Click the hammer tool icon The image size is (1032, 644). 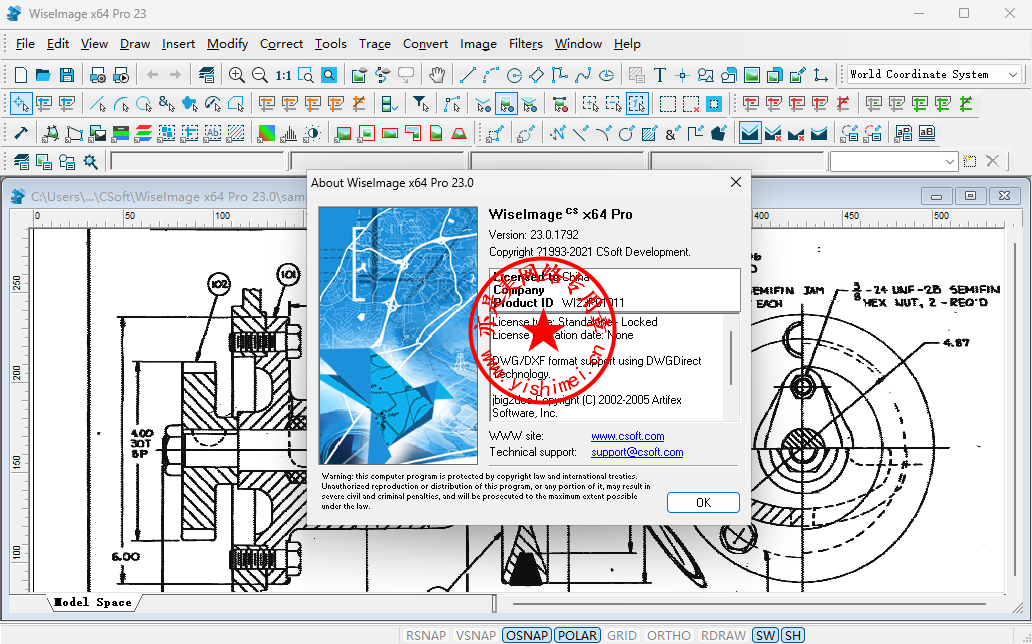(20, 134)
